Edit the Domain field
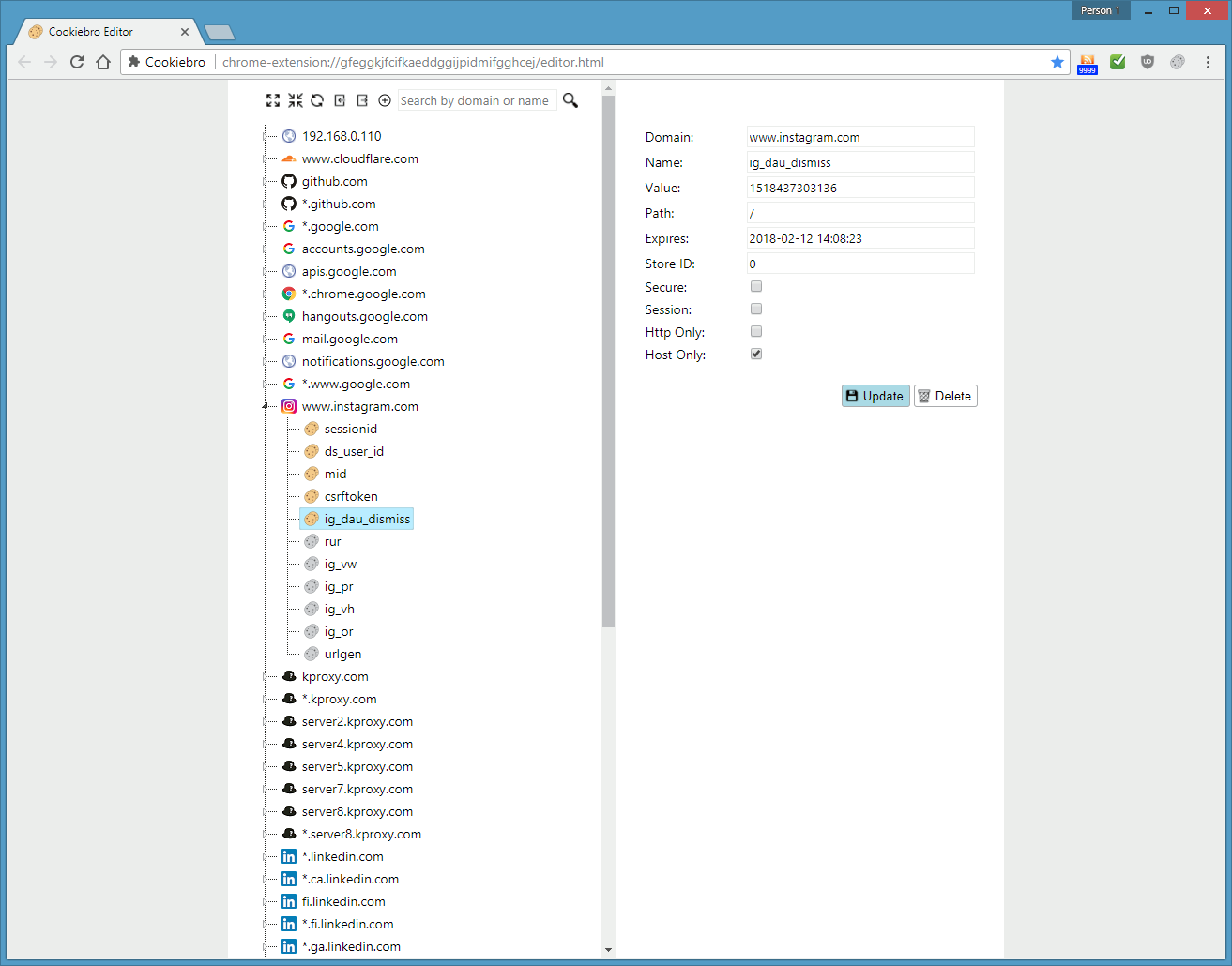This screenshot has height=966, width=1232. tap(860, 137)
